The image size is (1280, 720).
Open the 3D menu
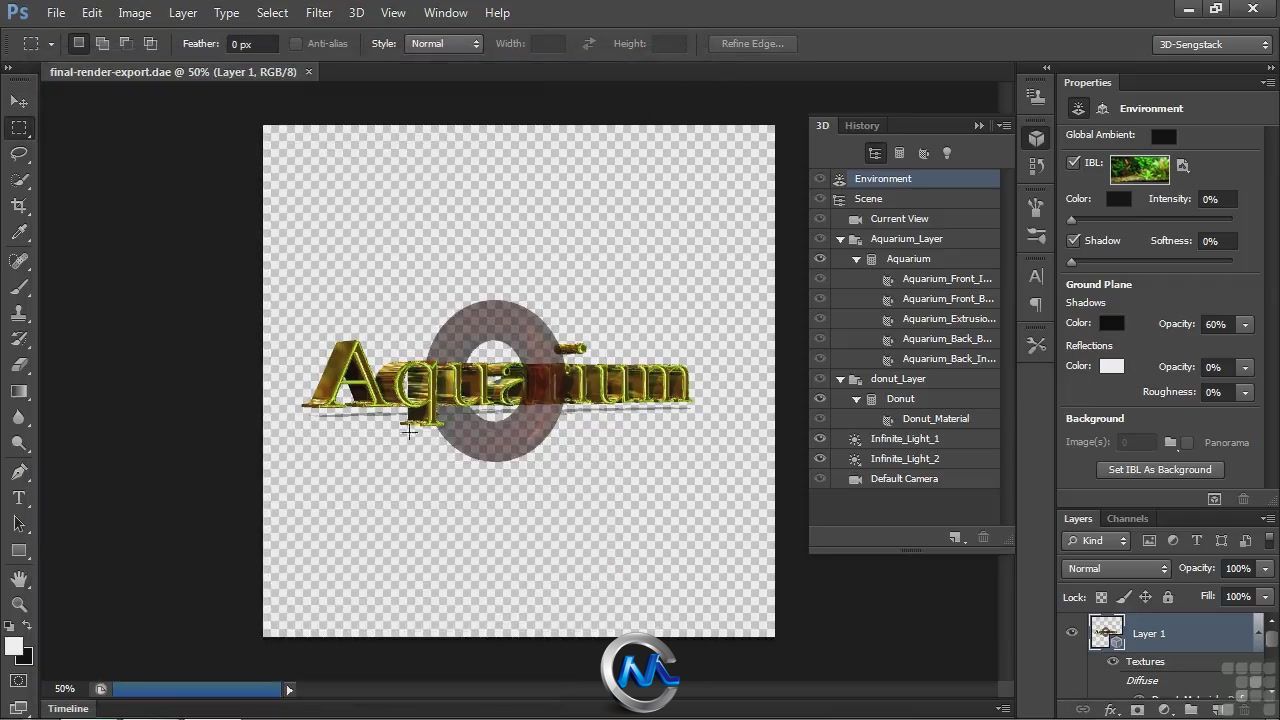click(x=356, y=13)
